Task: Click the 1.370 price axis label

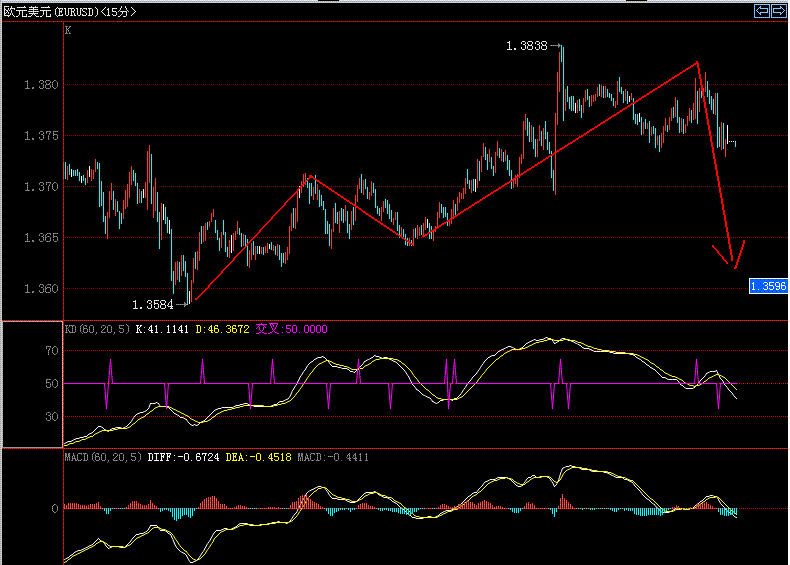Action: point(41,186)
